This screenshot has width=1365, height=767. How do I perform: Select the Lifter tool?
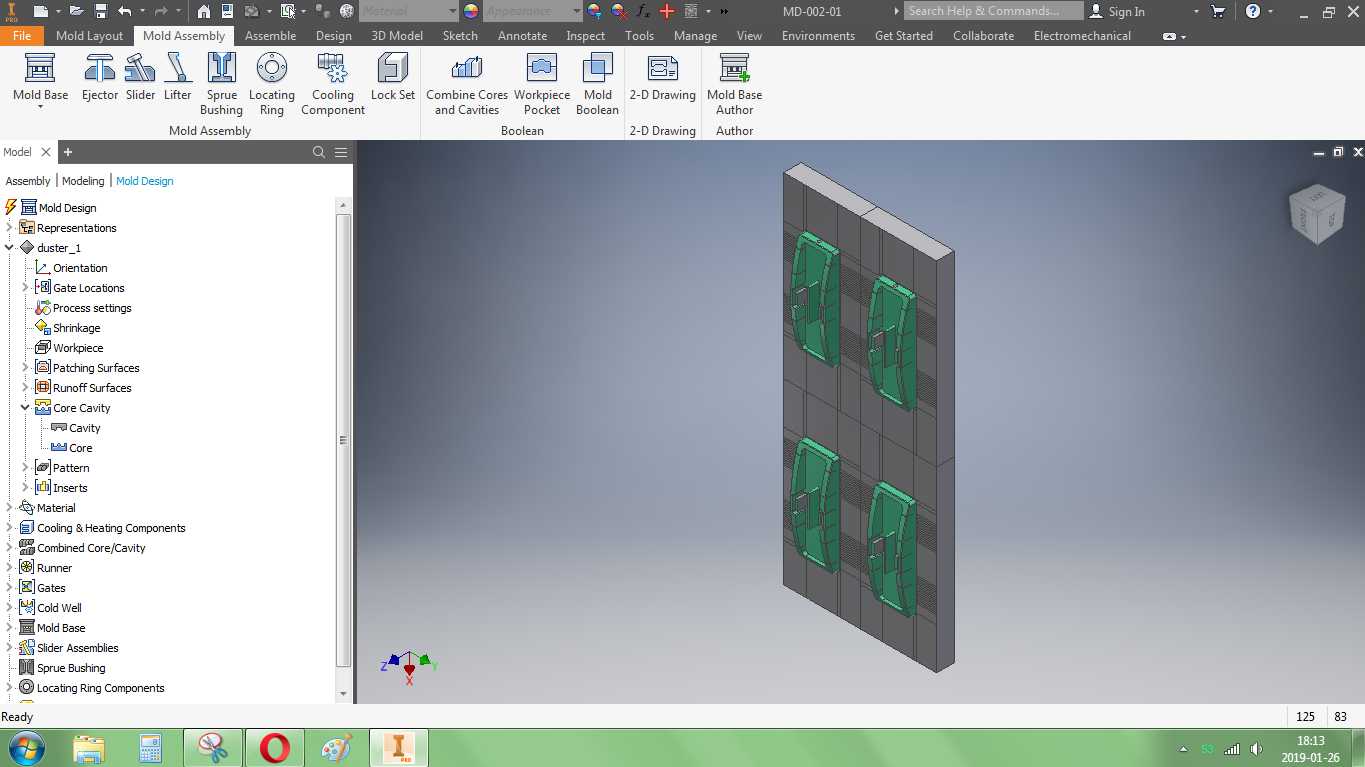click(178, 78)
